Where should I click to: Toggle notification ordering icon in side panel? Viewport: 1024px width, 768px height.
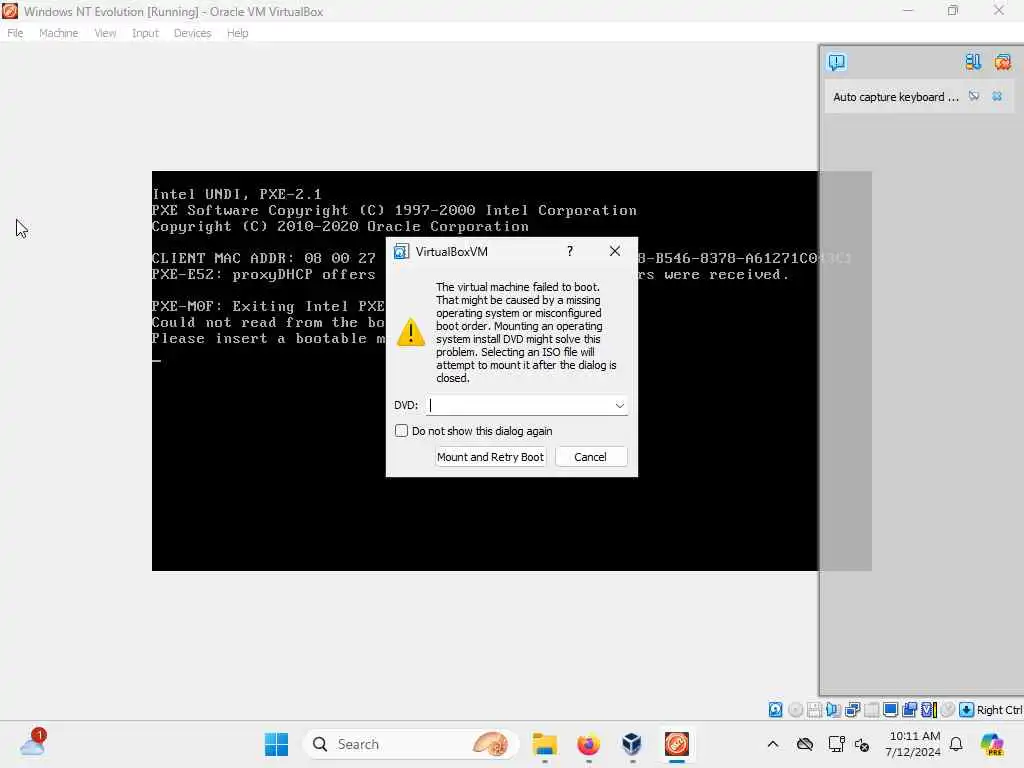tap(973, 62)
